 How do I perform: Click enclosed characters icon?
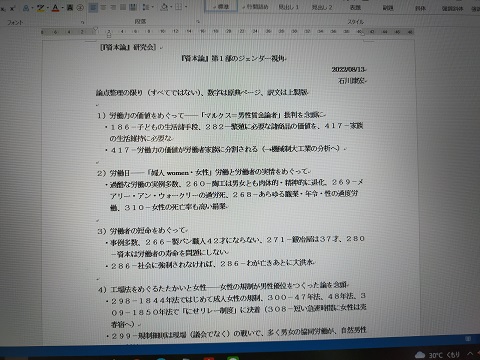pos(80,8)
